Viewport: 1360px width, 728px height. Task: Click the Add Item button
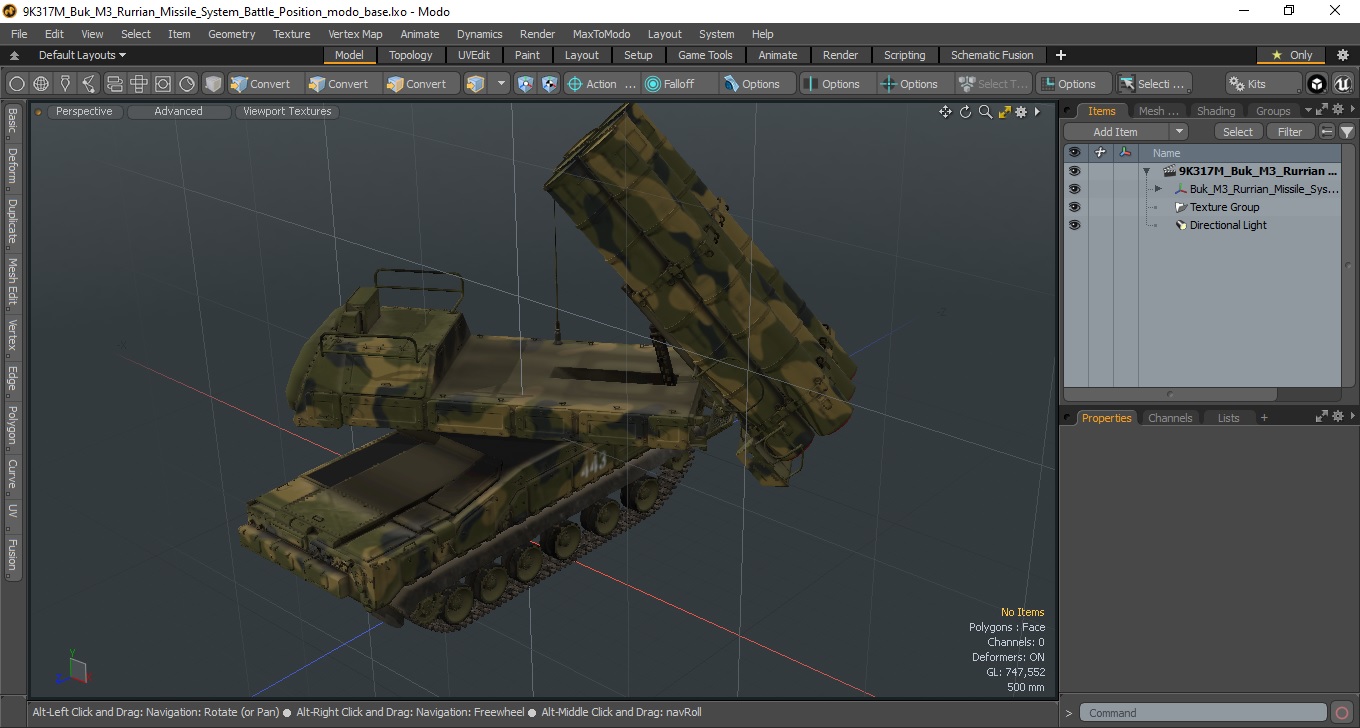click(x=1116, y=132)
